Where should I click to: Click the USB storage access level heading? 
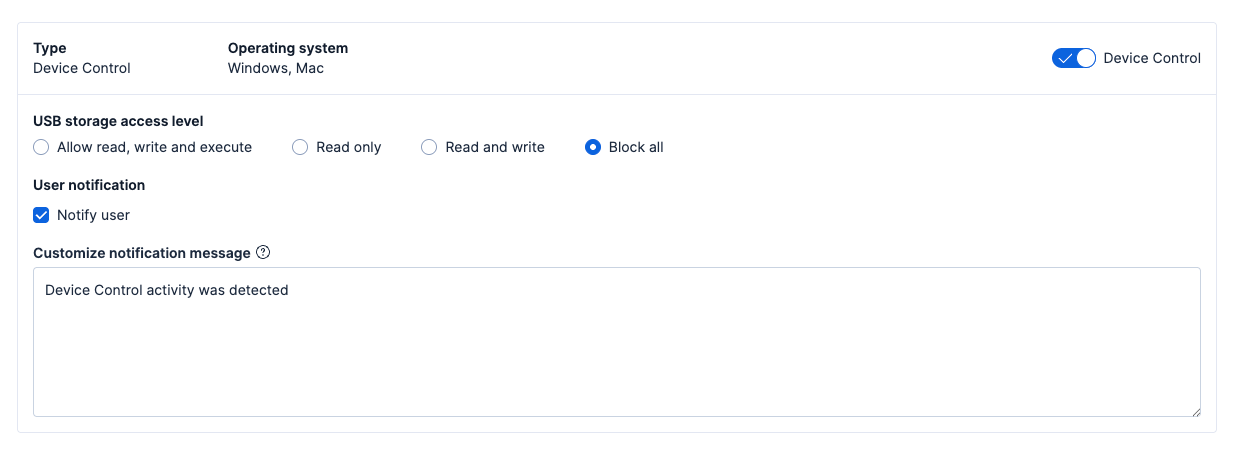click(118, 121)
